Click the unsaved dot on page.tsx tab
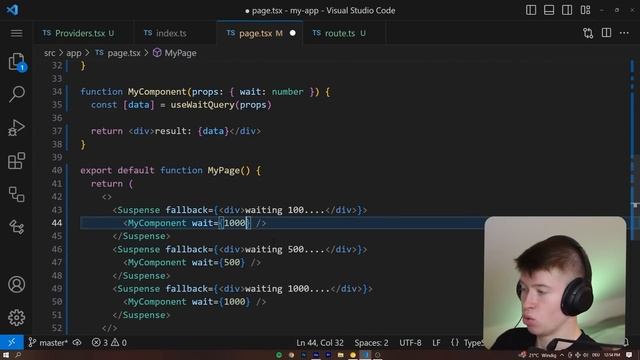 click(293, 33)
